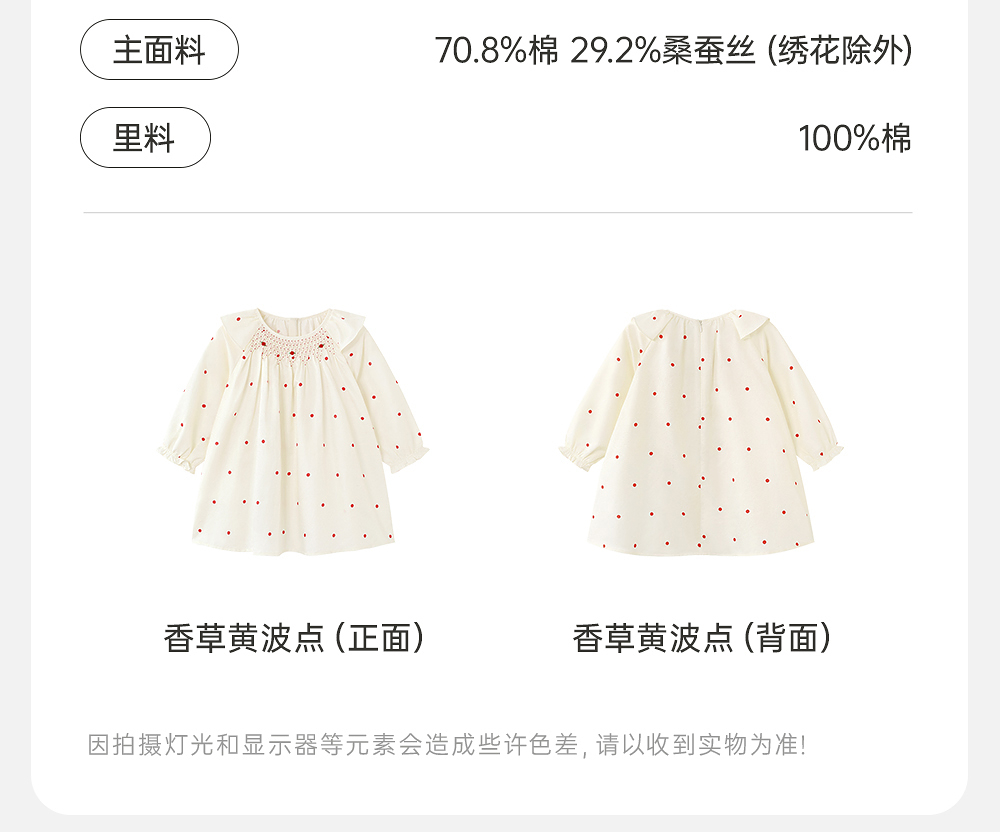The image size is (1000, 832).
Task: Click the color difference disclaimer text
Action: pyautogui.click(x=447, y=744)
